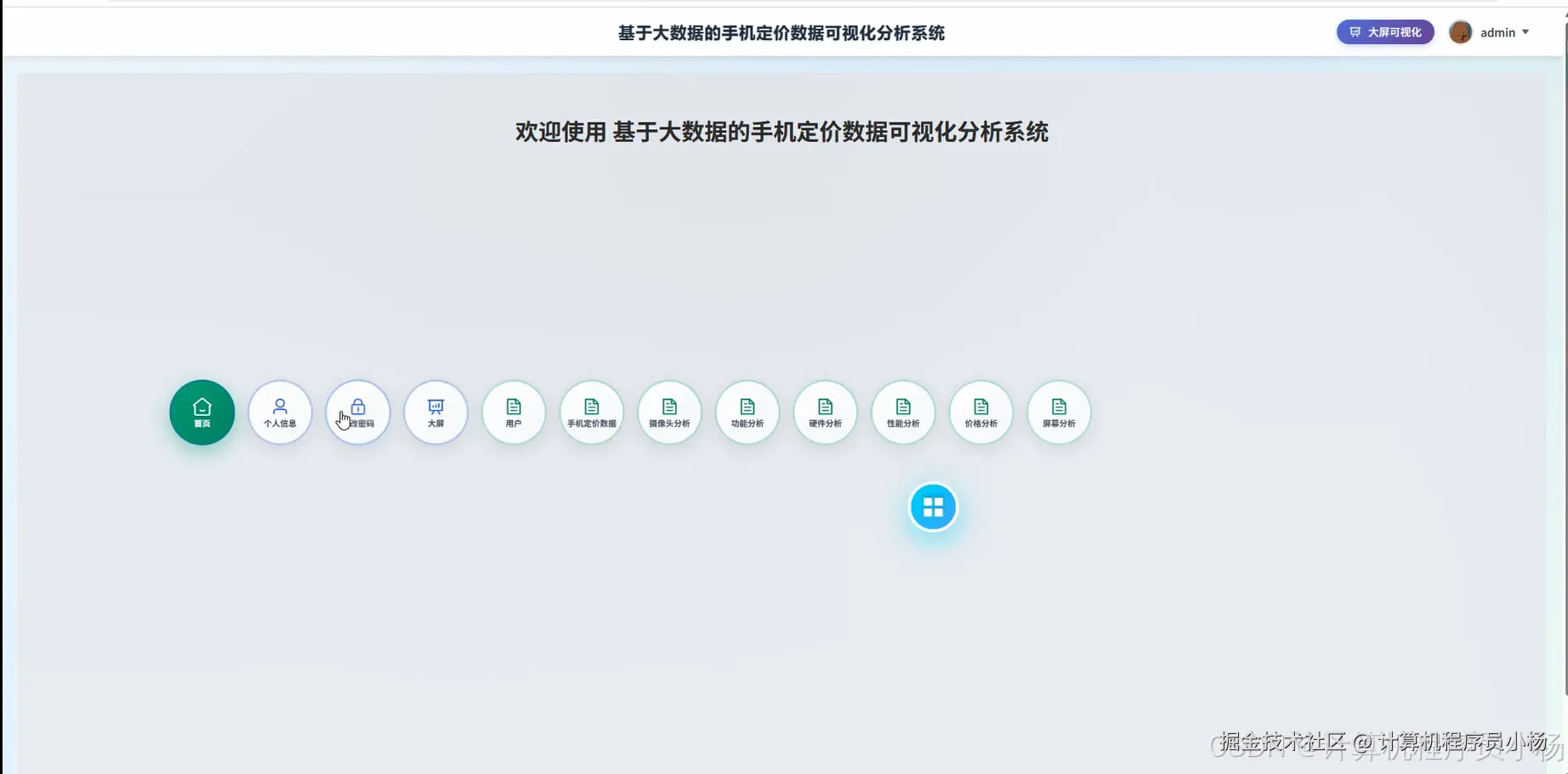Click the 改密码 change password icon

click(357, 413)
